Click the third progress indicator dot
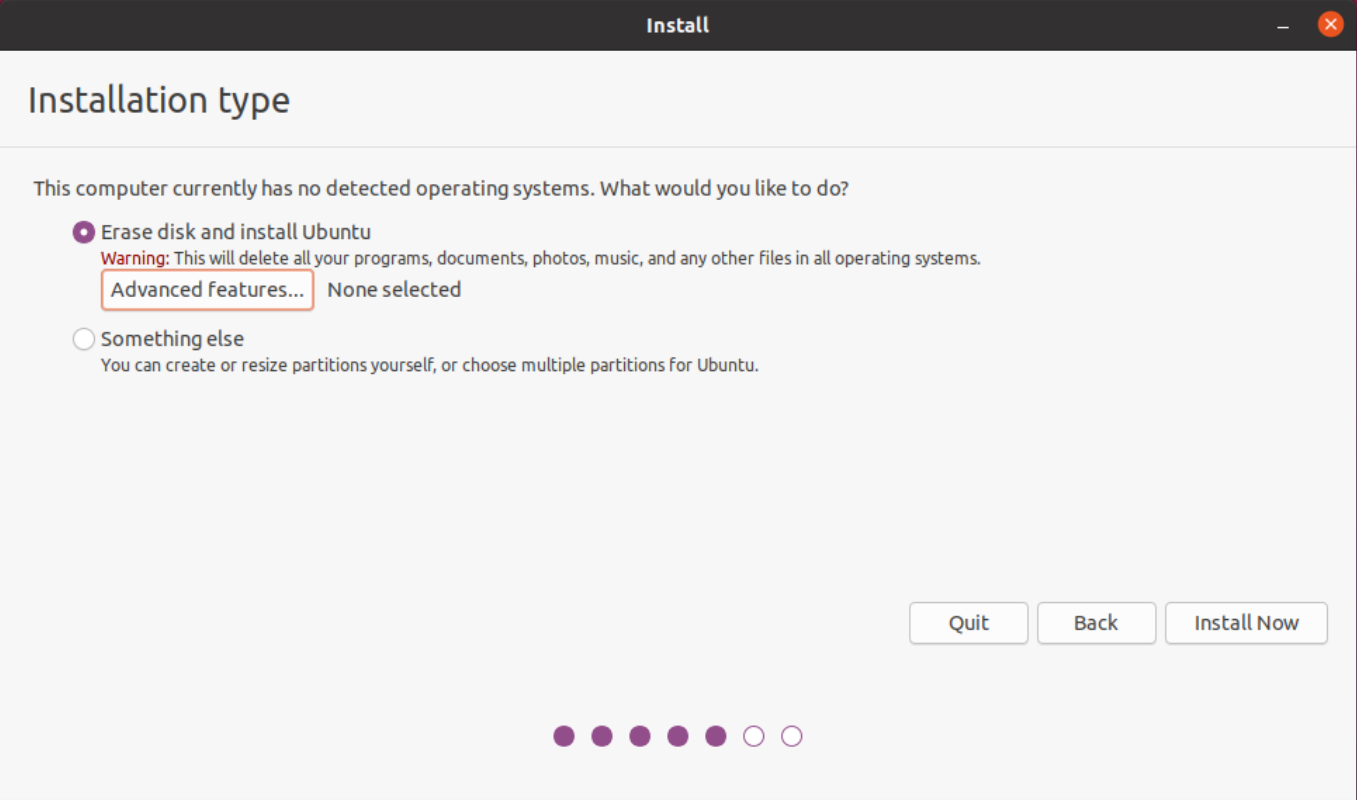Screen dimensions: 1357x800 click(640, 735)
